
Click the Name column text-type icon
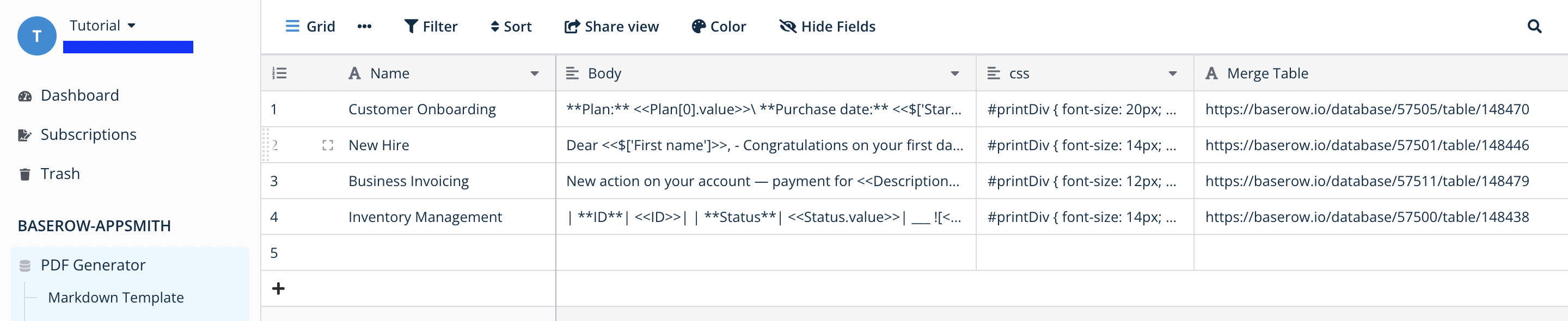tap(354, 73)
